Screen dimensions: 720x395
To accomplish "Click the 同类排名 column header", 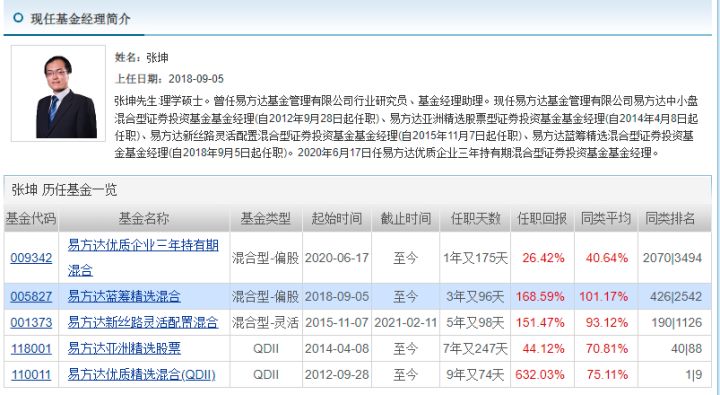I will 670,218.
